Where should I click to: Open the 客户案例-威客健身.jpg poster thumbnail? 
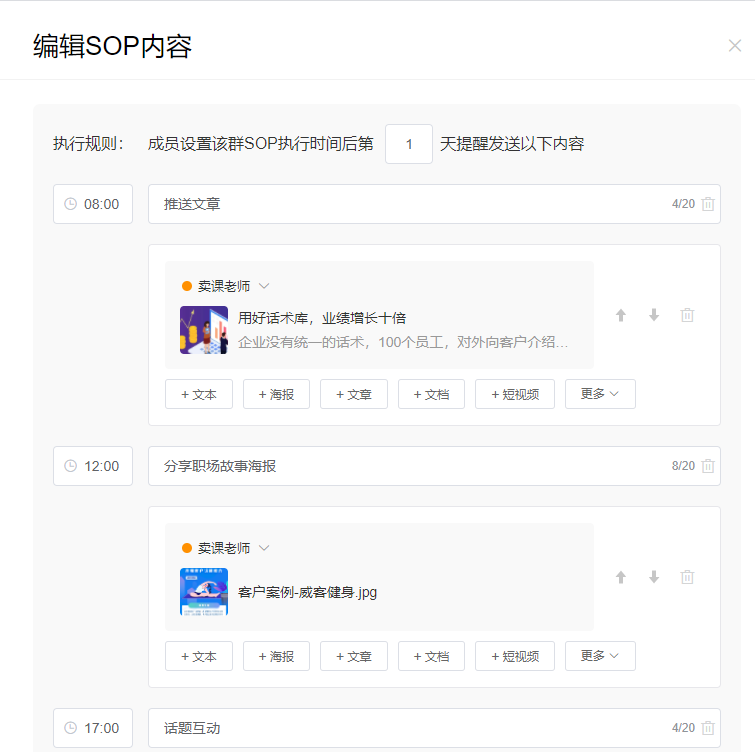coord(204,592)
